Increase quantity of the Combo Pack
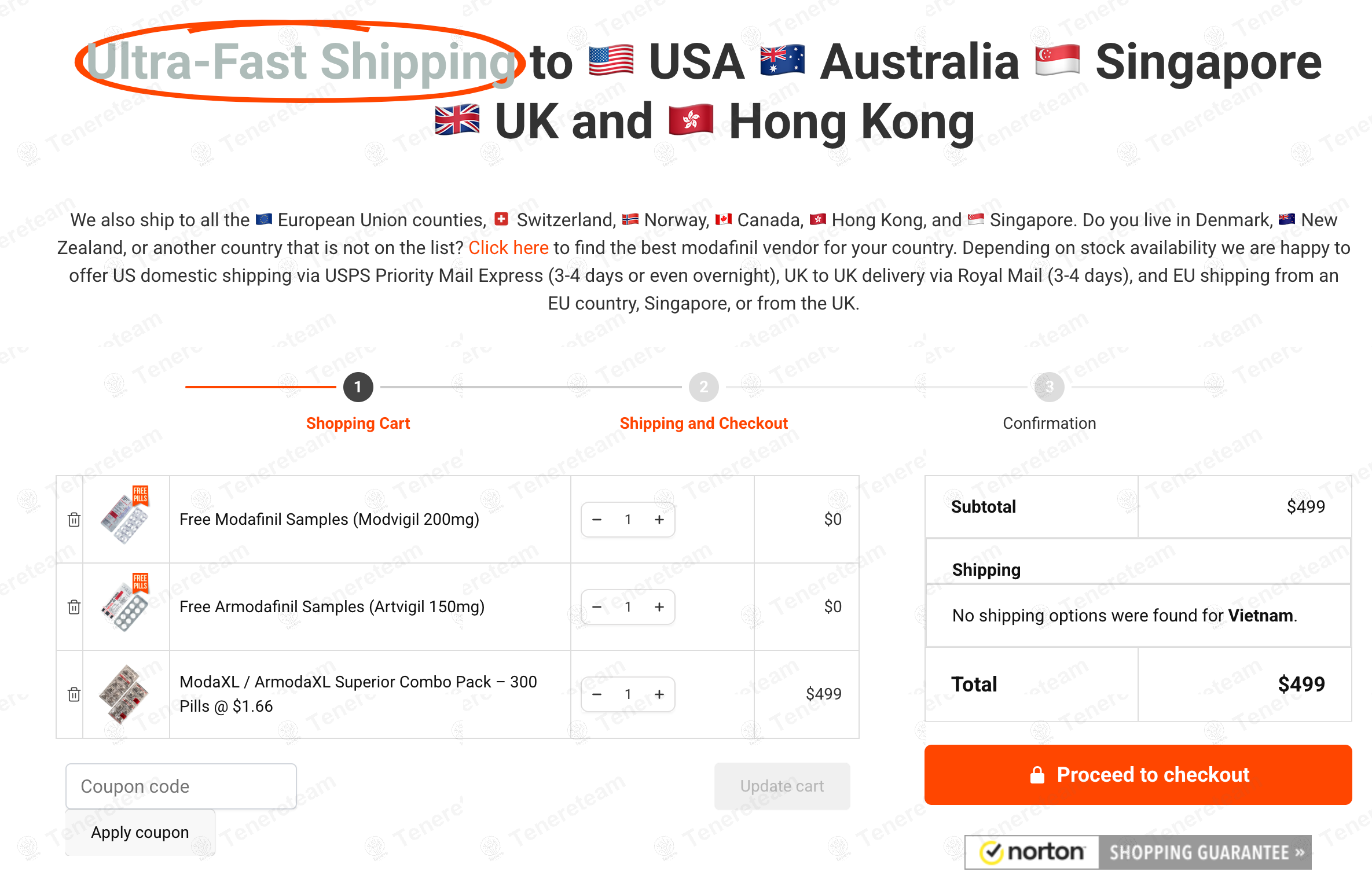The width and height of the screenshot is (1372, 883). [659, 694]
